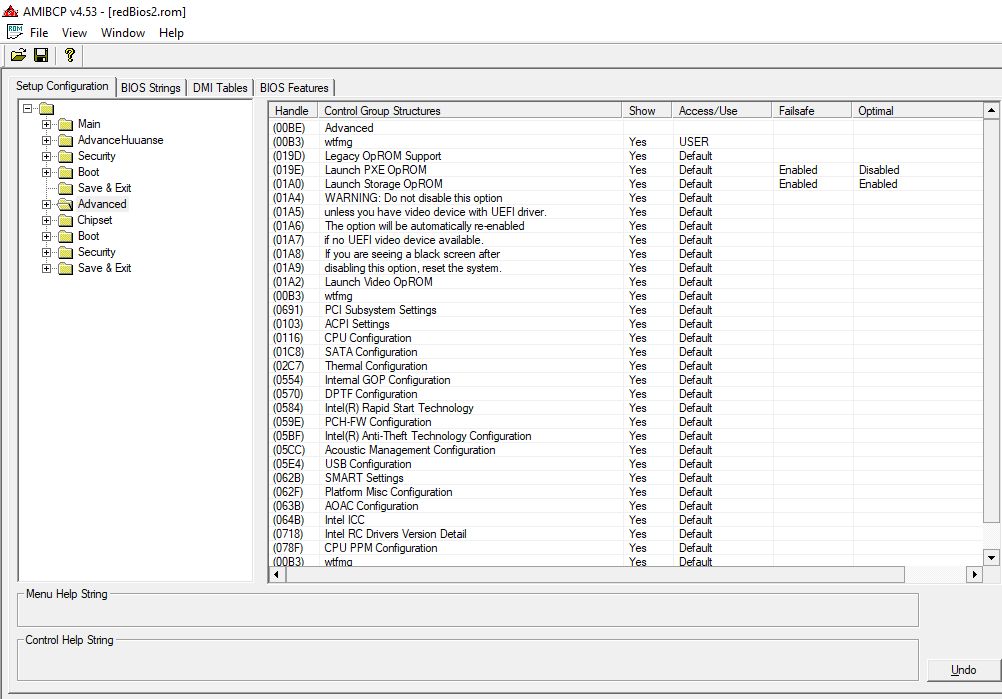Click the ROM document icon beside File menu

15,32
